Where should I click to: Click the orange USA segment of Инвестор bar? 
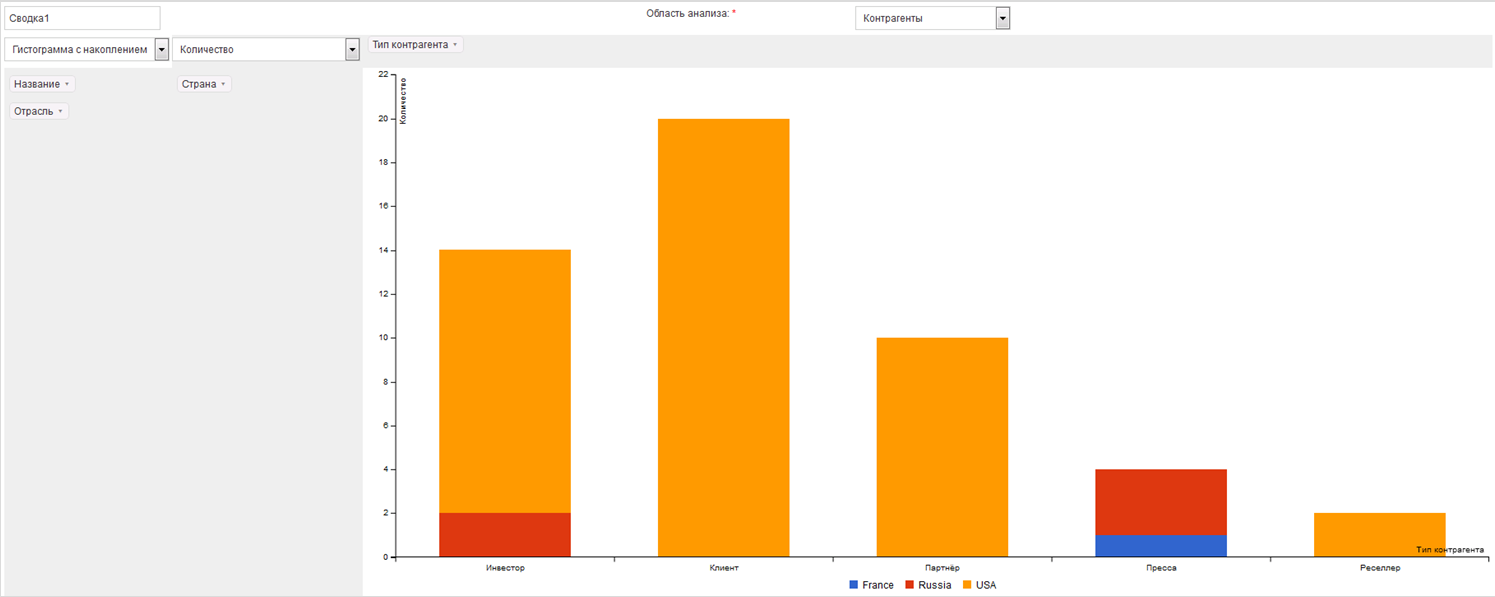505,380
